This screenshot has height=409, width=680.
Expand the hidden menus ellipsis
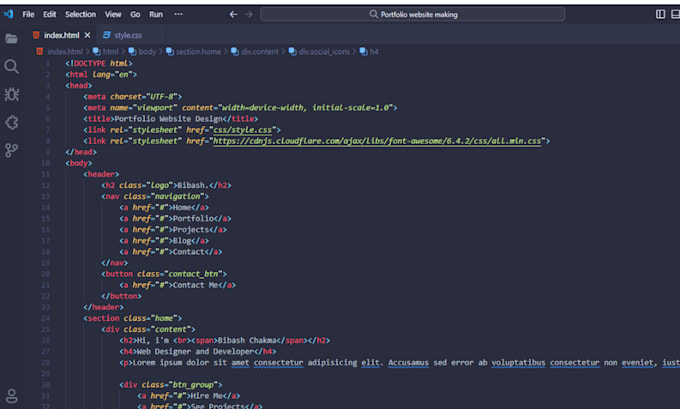178,14
